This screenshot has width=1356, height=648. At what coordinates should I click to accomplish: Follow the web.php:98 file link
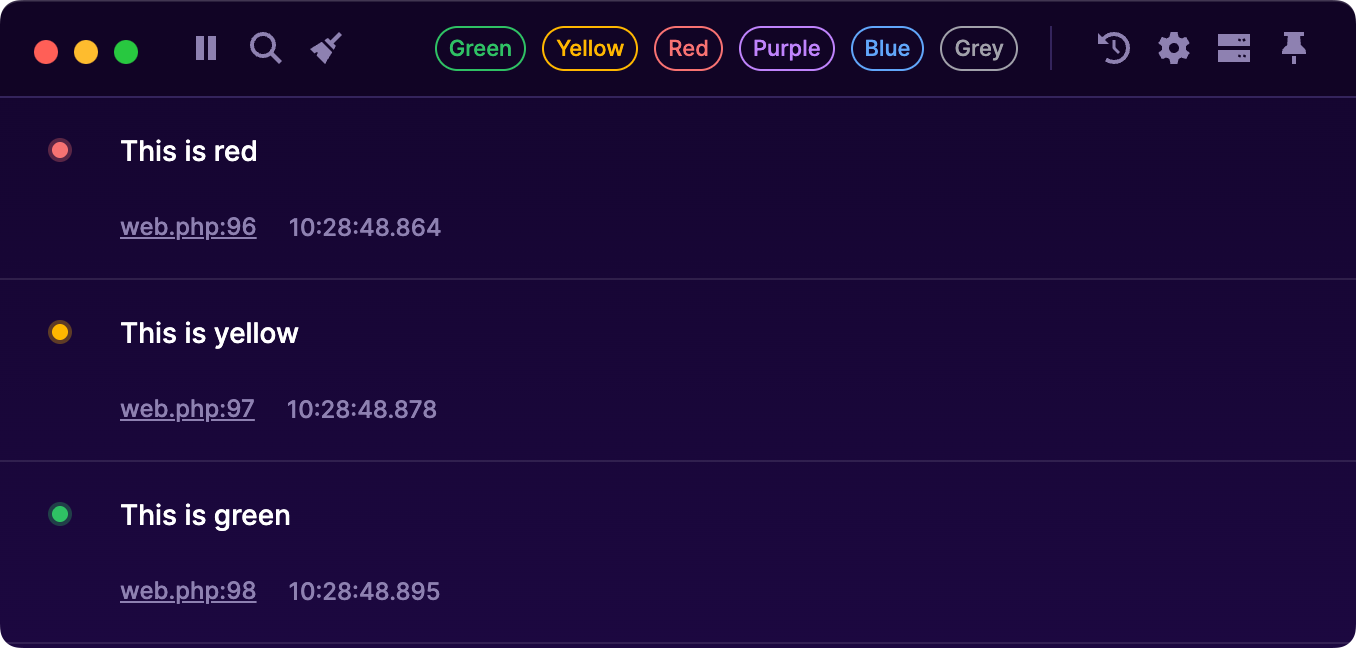click(x=188, y=592)
